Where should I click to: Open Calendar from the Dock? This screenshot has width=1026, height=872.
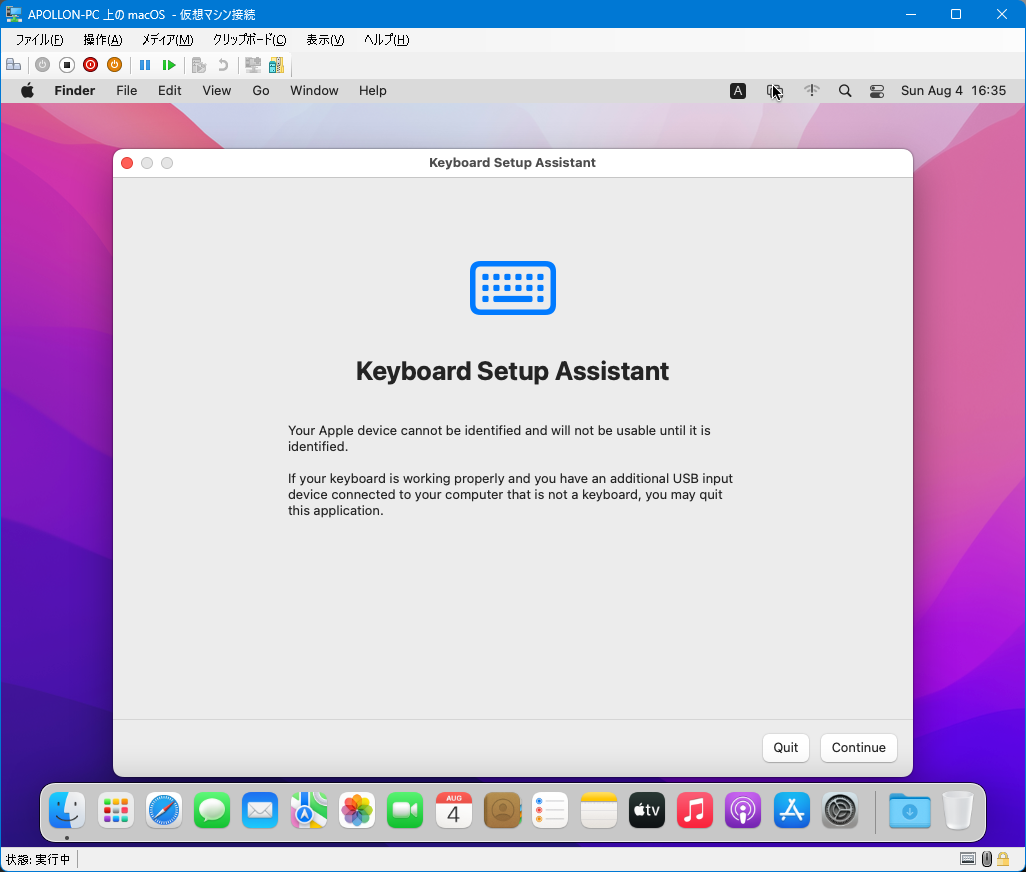pyautogui.click(x=453, y=811)
